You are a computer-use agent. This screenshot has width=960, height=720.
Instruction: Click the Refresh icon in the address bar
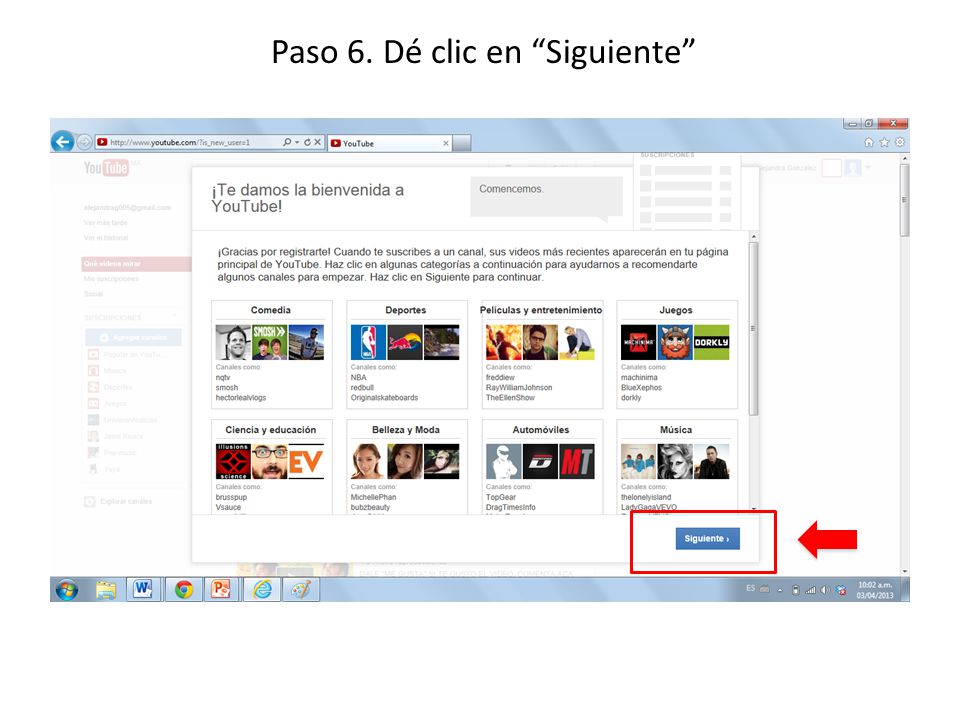[307, 142]
